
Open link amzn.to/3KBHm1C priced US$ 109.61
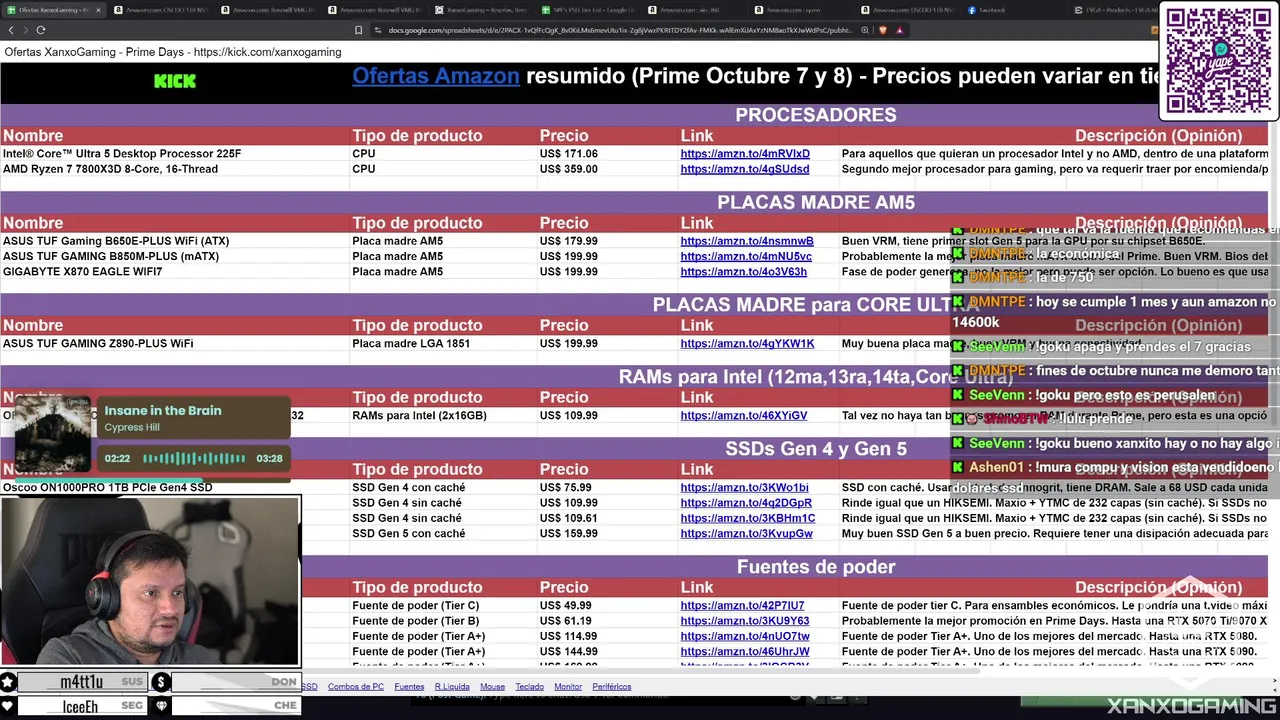[748, 518]
